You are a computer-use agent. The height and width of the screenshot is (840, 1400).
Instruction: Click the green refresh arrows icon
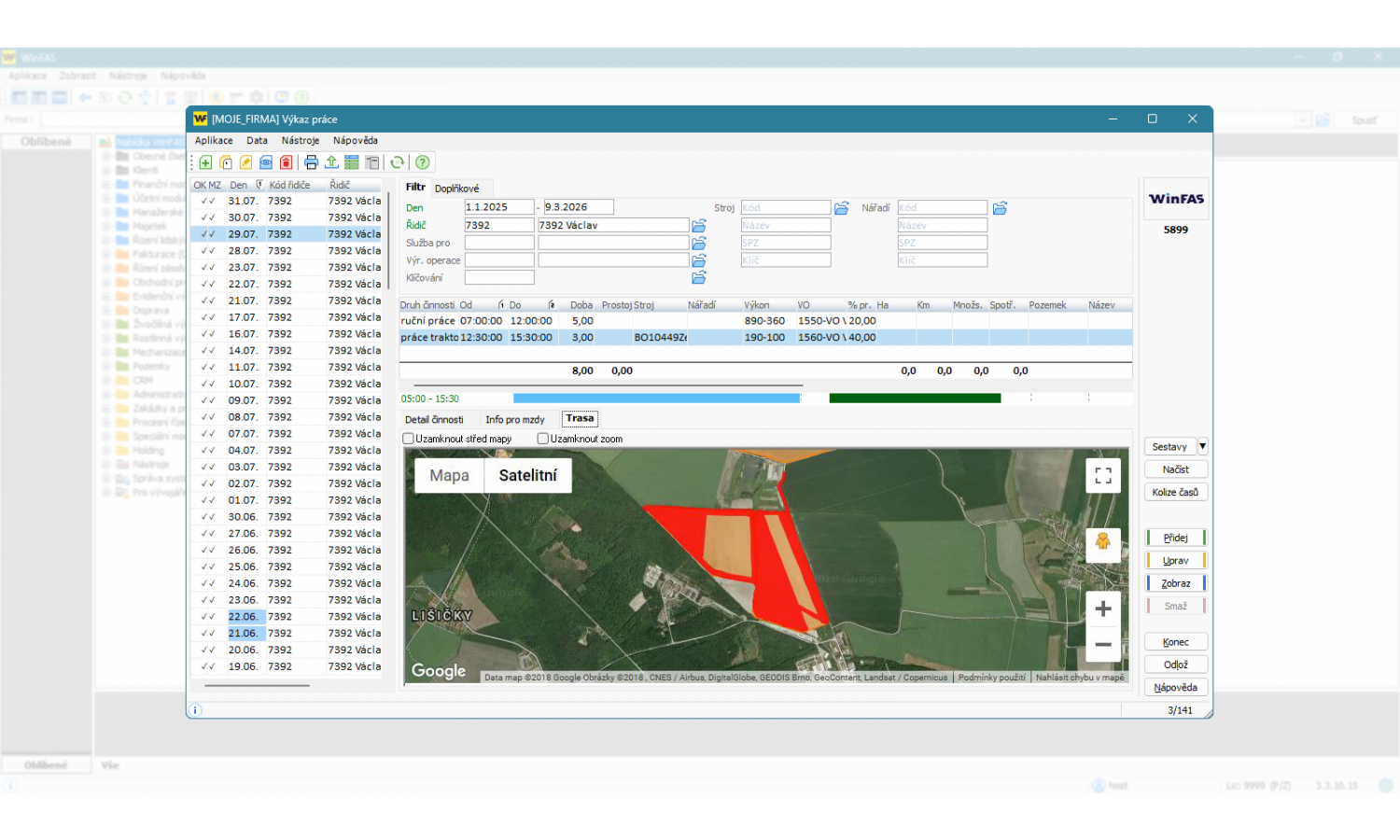pyautogui.click(x=397, y=162)
